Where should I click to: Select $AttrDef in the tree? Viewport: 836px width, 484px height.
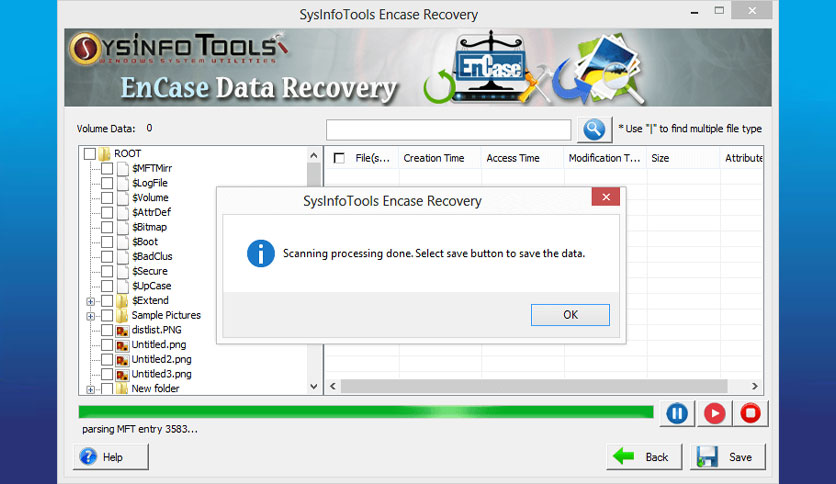(x=151, y=213)
